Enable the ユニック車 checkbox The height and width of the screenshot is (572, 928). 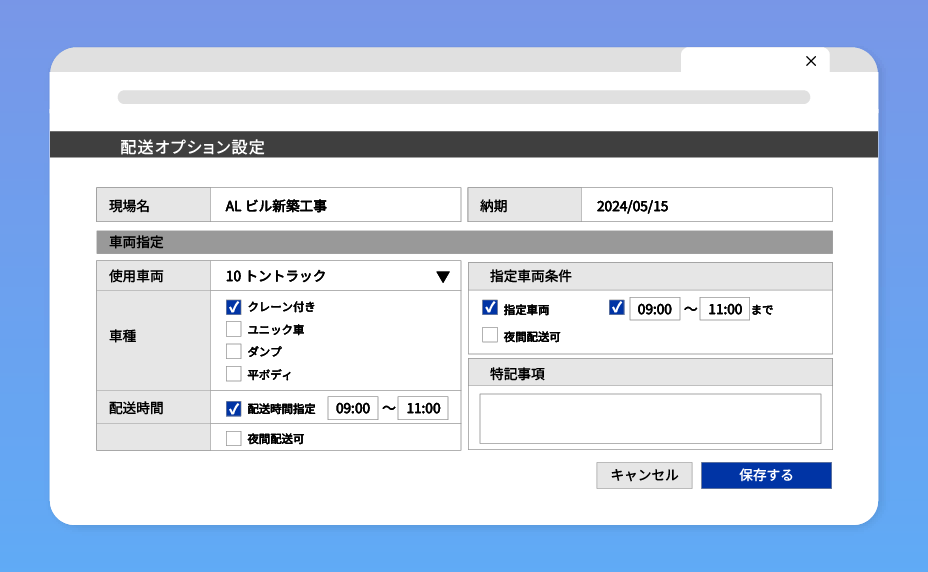[234, 329]
